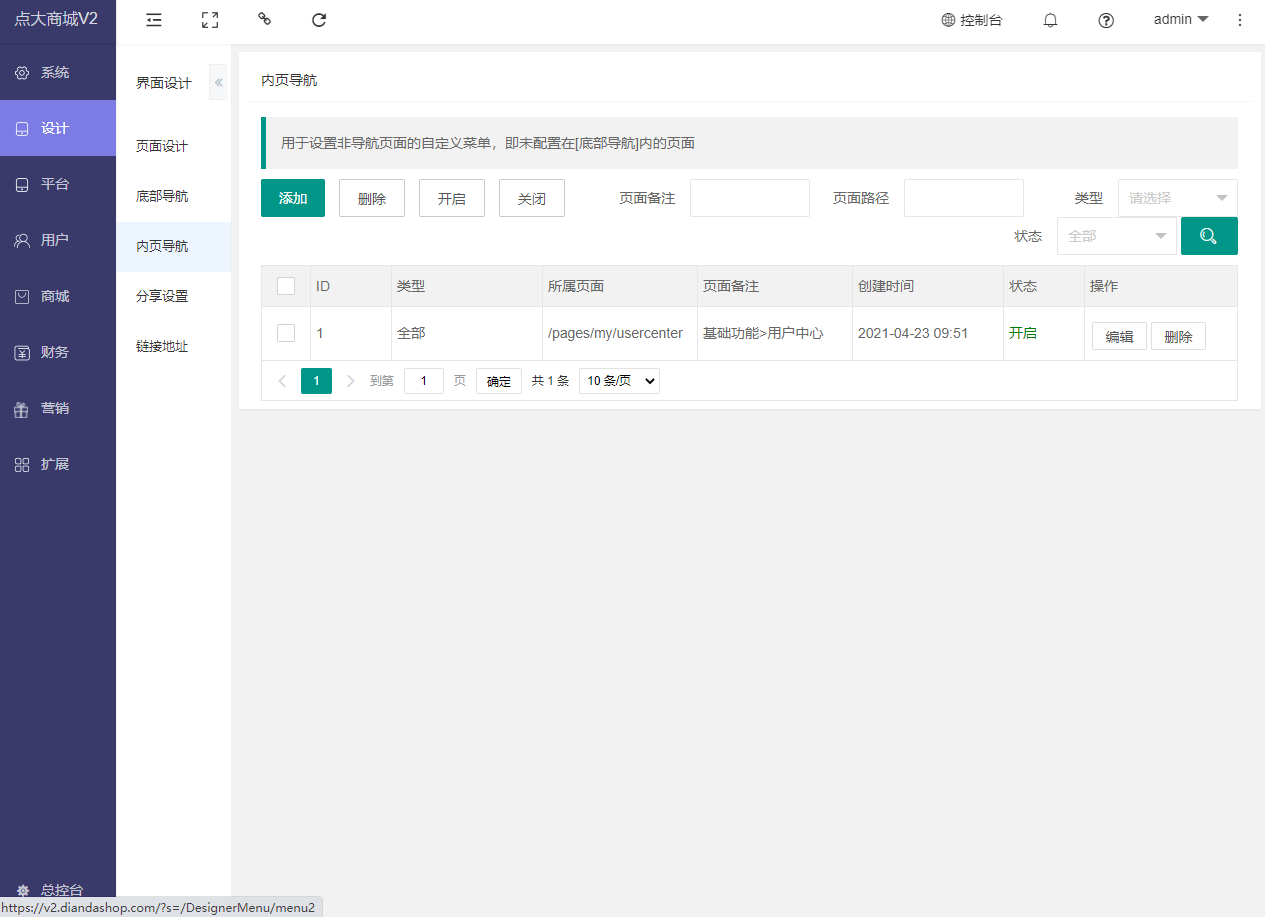Click the green 添加 button
Viewport: 1265px width, 917px height.
click(x=293, y=198)
